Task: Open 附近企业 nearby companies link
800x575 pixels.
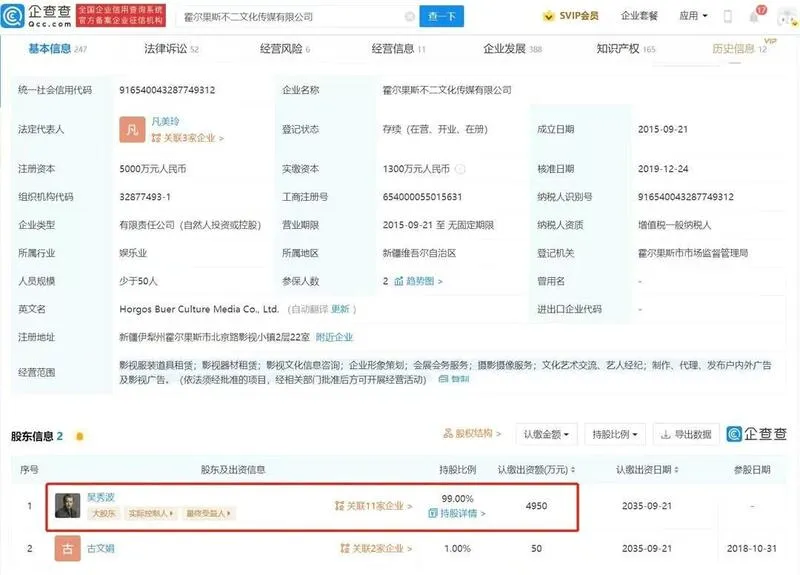Action: click(334, 337)
